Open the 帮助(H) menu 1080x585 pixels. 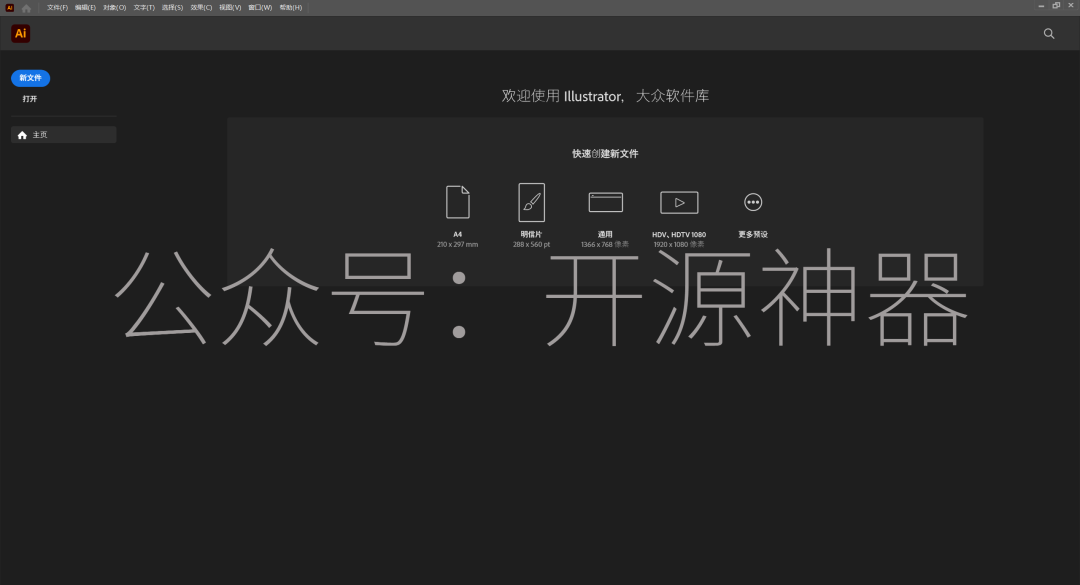pyautogui.click(x=291, y=8)
